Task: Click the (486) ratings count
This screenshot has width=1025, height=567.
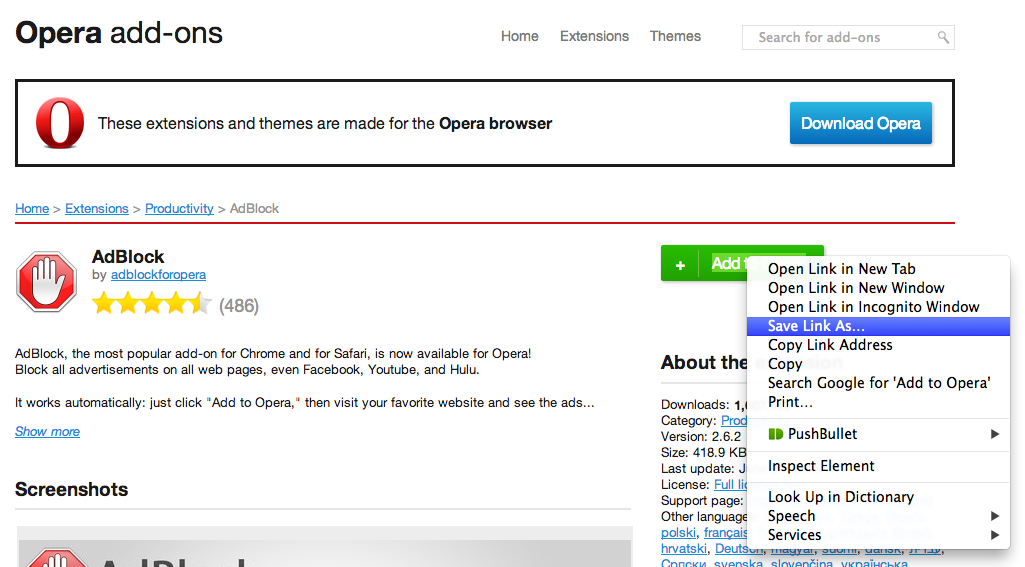Action: click(239, 305)
